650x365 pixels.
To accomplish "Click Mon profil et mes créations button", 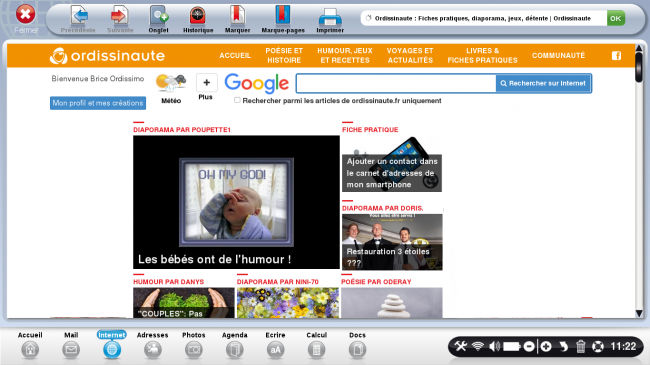I will (98, 103).
